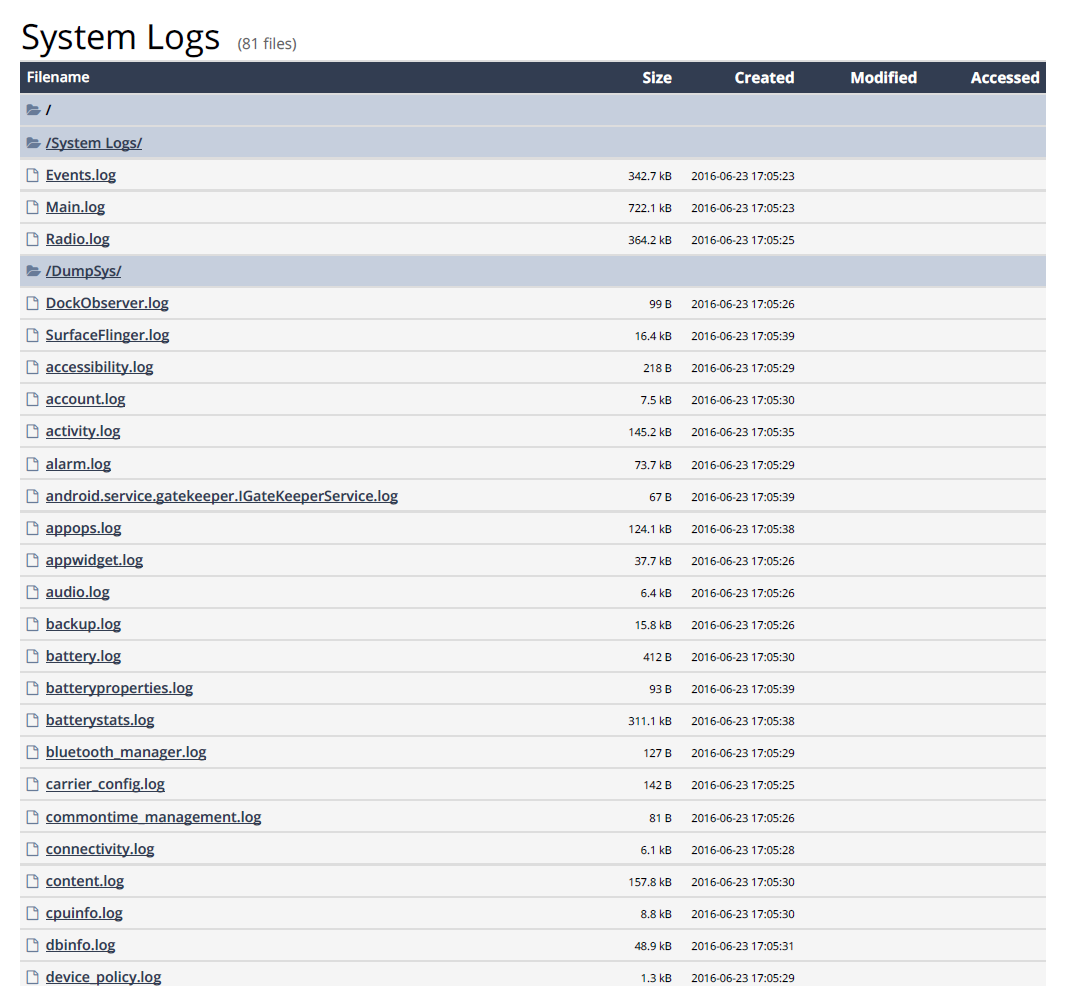Viewport: 1070px width, 986px height.
Task: Click the file icon beside Events.log
Action: click(31, 175)
